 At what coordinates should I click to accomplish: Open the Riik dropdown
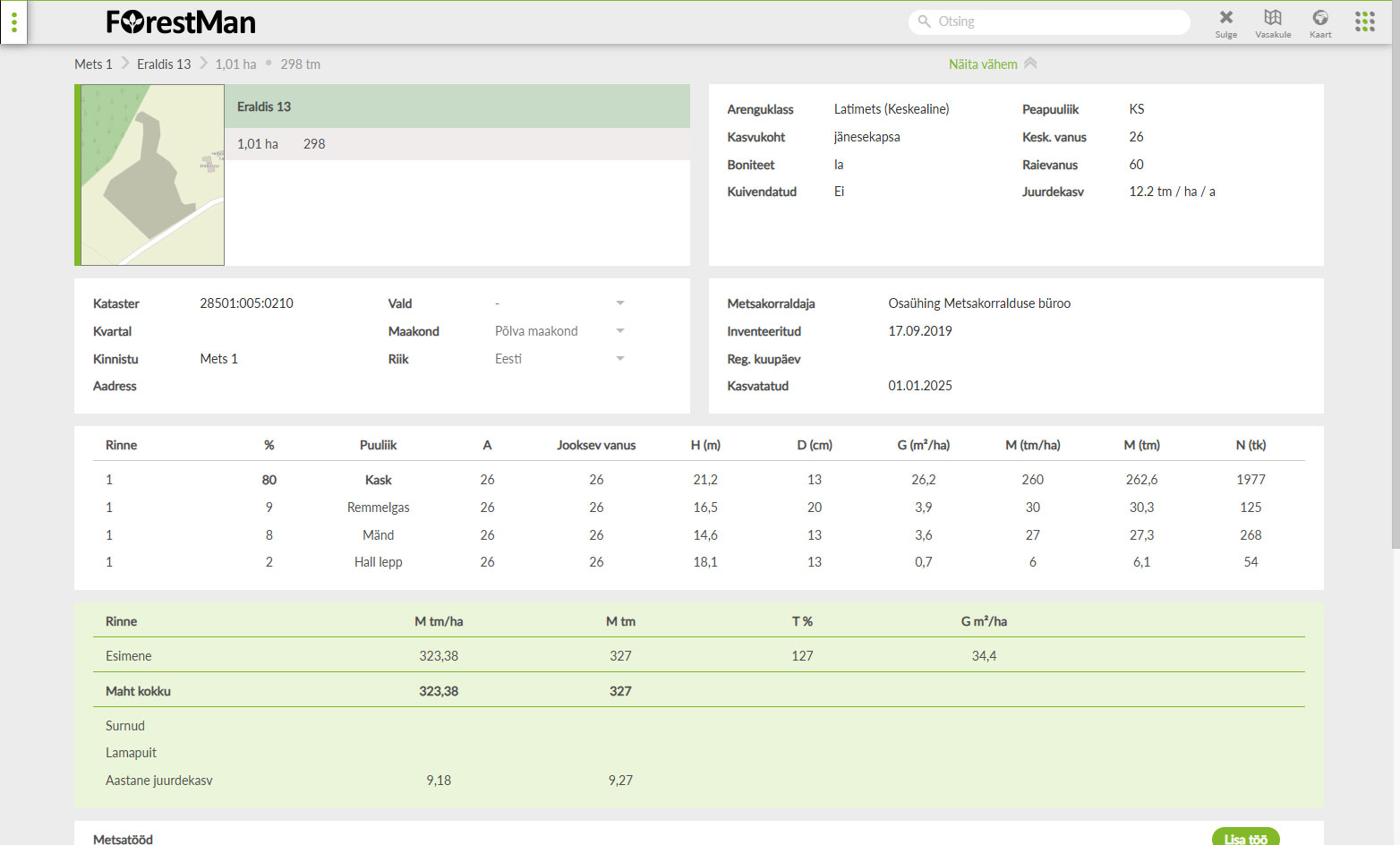pyautogui.click(x=619, y=359)
